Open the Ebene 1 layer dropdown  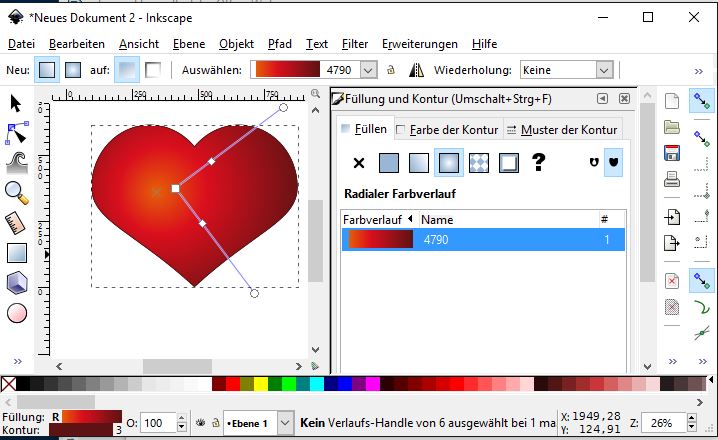tap(285, 423)
